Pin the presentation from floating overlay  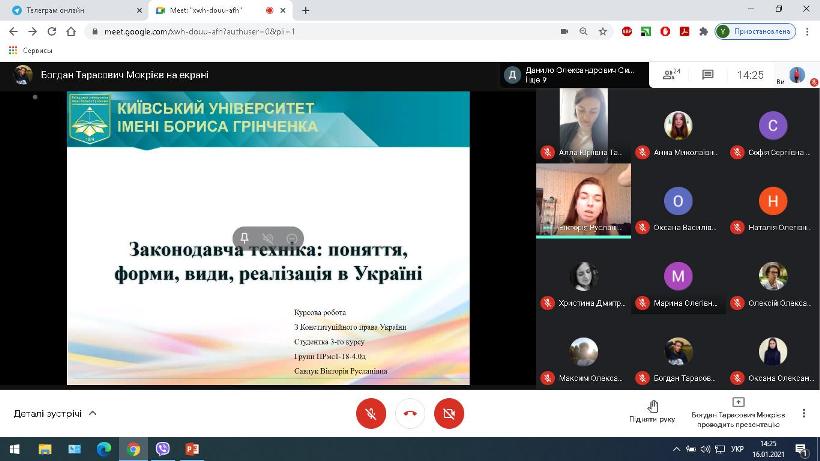(245, 238)
